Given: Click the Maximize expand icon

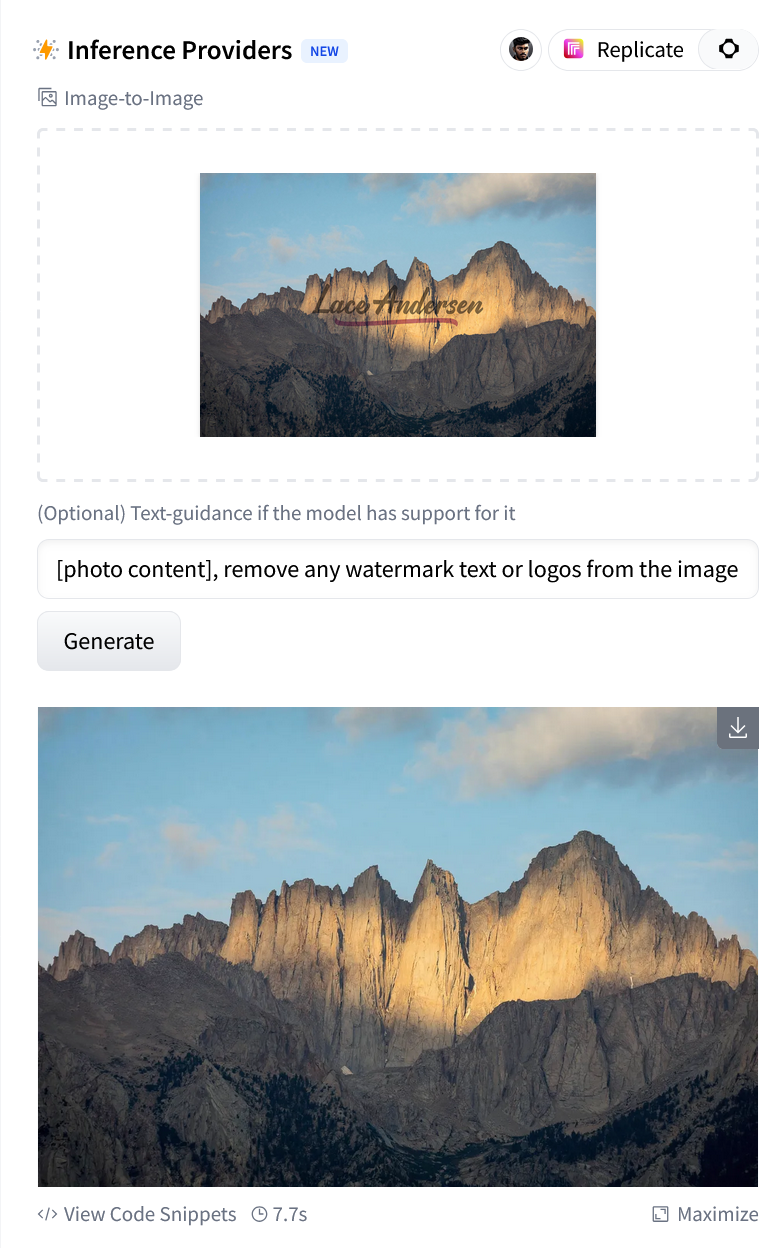Looking at the screenshot, I should [x=660, y=1215].
